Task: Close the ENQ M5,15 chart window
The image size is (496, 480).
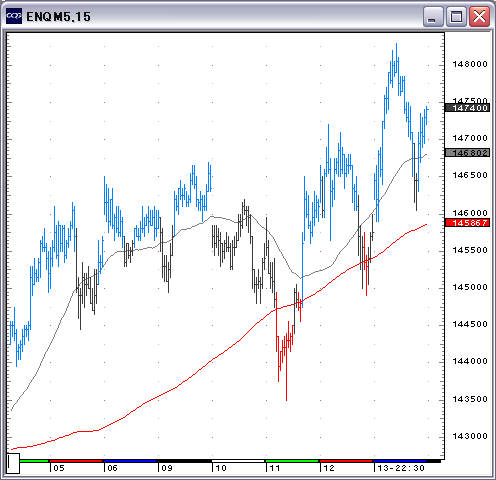Action: click(479, 16)
